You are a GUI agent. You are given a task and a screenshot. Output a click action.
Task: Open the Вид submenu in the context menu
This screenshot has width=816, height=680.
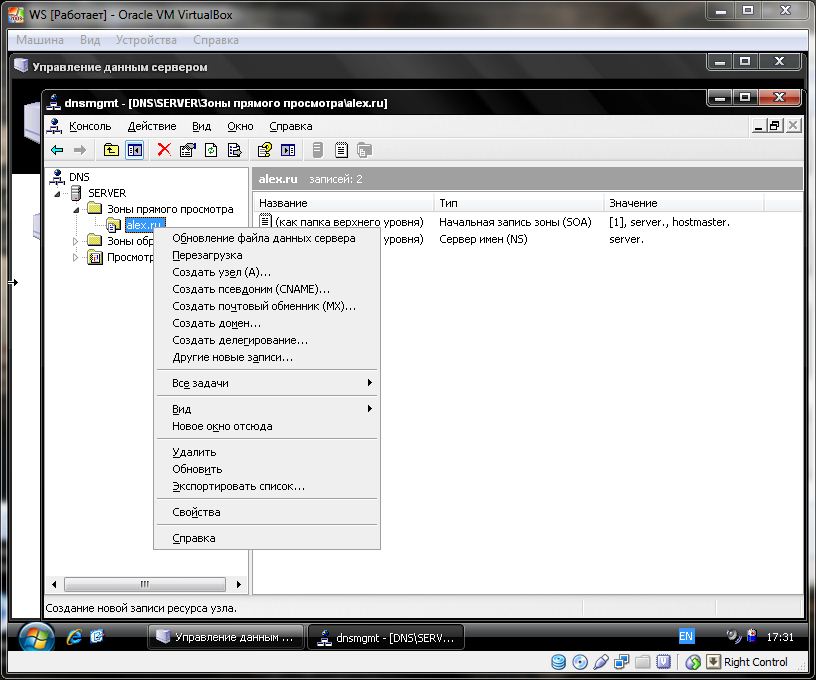(267, 409)
